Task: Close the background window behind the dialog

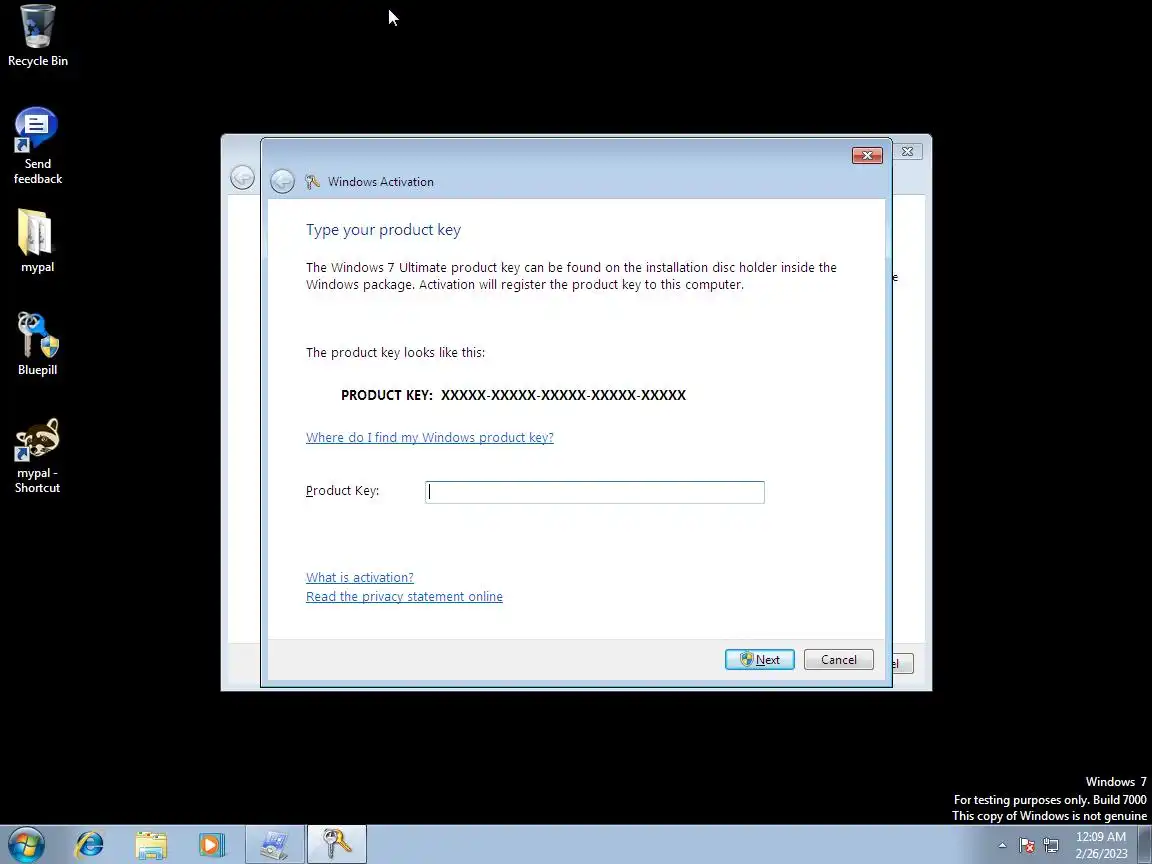Action: (x=907, y=151)
